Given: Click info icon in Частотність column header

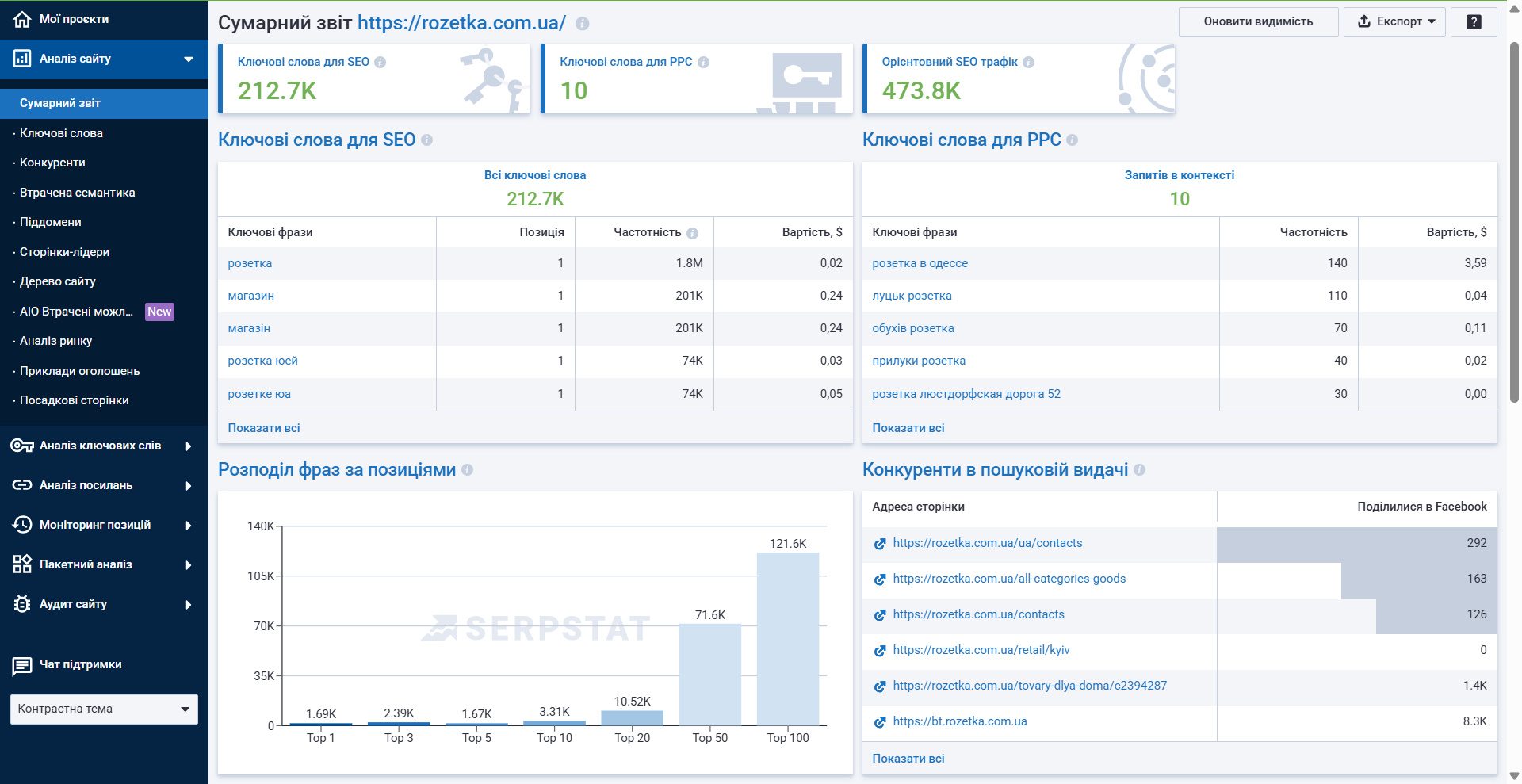Looking at the screenshot, I should pyautogui.click(x=692, y=233).
